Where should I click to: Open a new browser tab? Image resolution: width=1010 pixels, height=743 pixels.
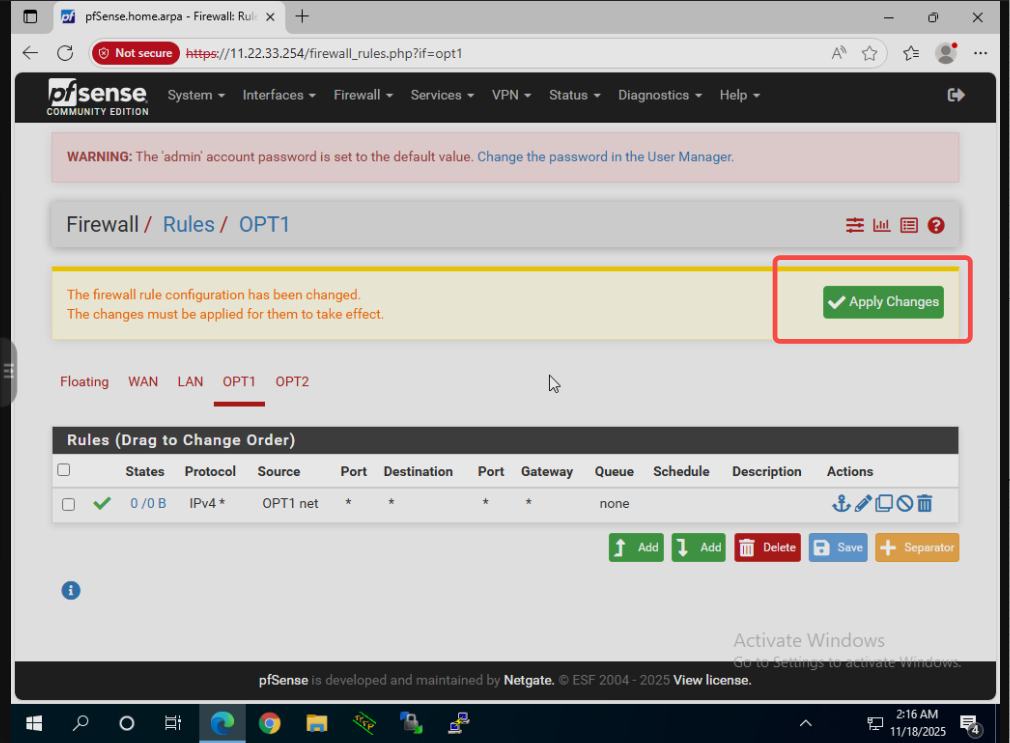301,17
